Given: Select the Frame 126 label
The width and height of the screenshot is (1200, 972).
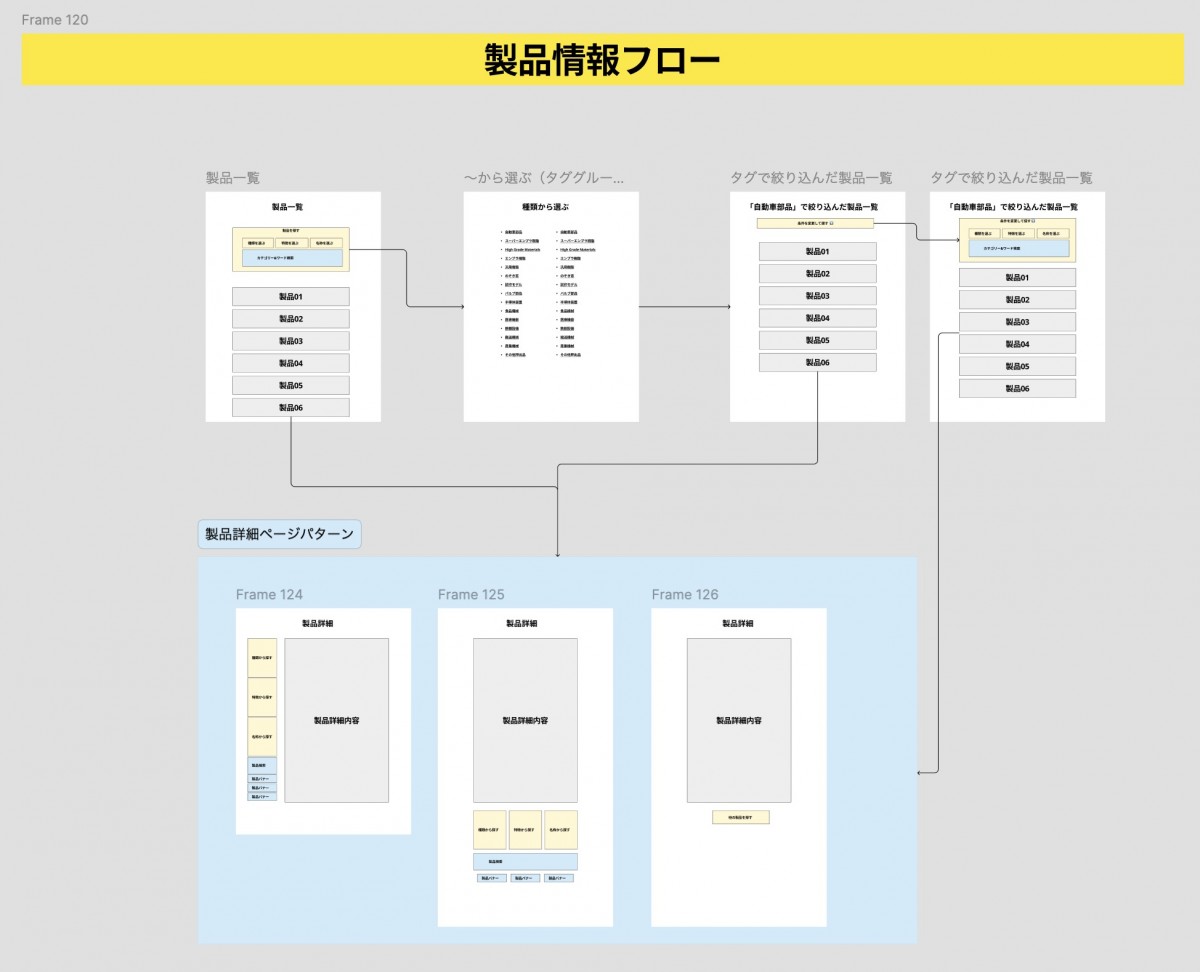Looking at the screenshot, I should [x=685, y=595].
